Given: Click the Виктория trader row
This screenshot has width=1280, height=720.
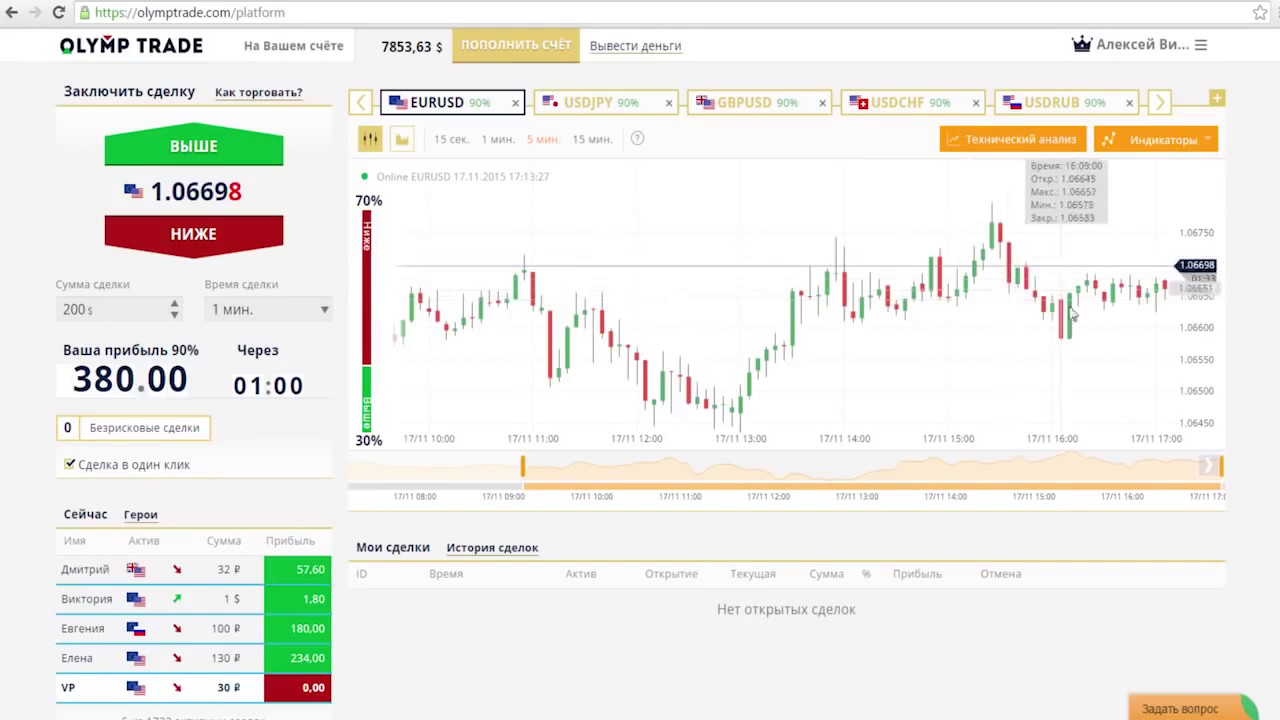Looking at the screenshot, I should coord(194,599).
